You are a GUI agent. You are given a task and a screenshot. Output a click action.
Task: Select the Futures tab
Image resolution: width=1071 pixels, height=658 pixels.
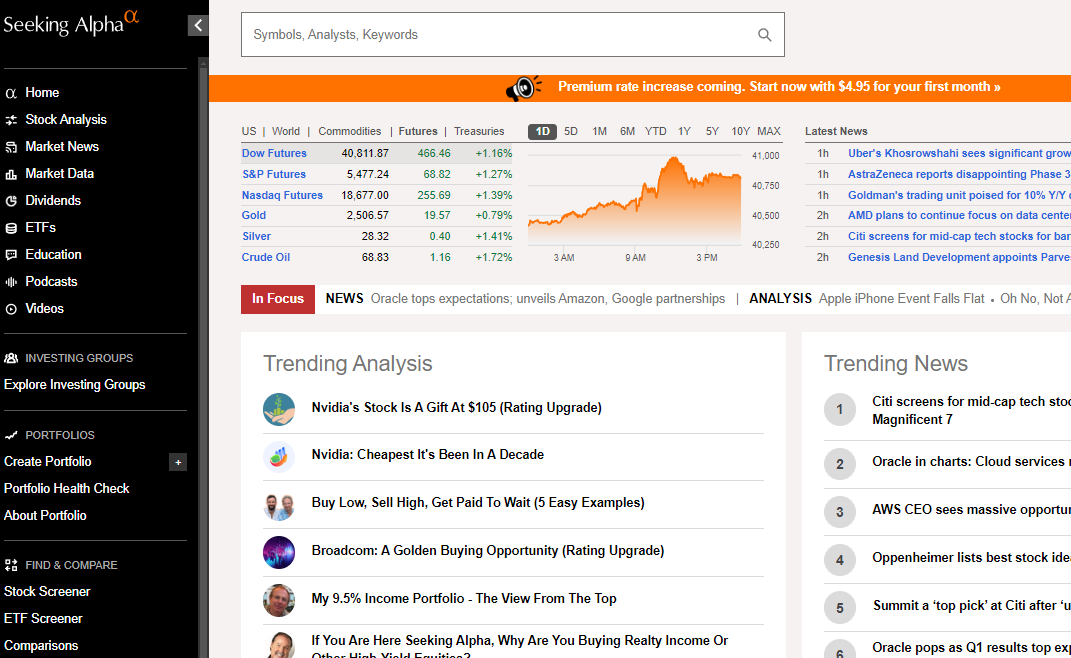click(418, 131)
